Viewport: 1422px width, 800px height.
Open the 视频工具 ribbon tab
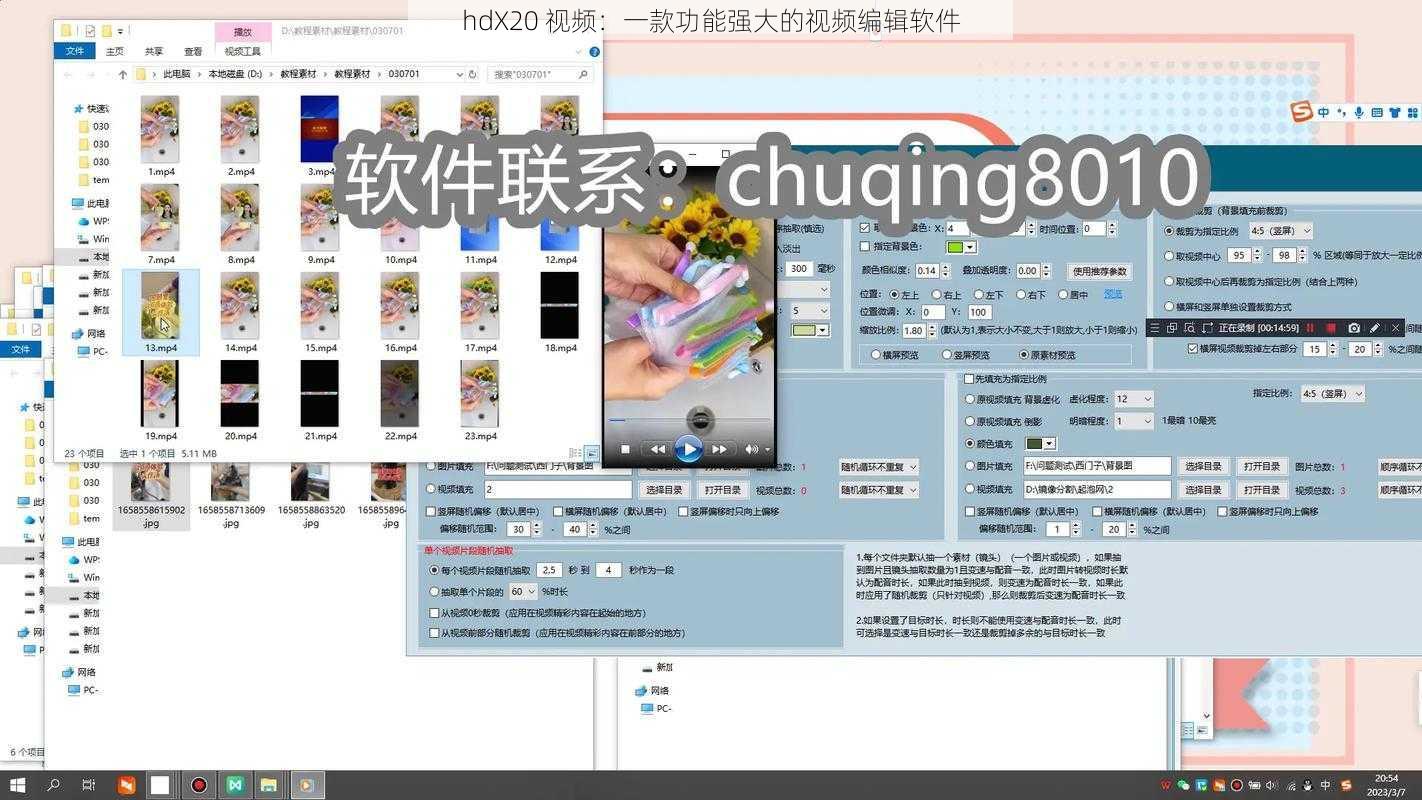pyautogui.click(x=242, y=51)
